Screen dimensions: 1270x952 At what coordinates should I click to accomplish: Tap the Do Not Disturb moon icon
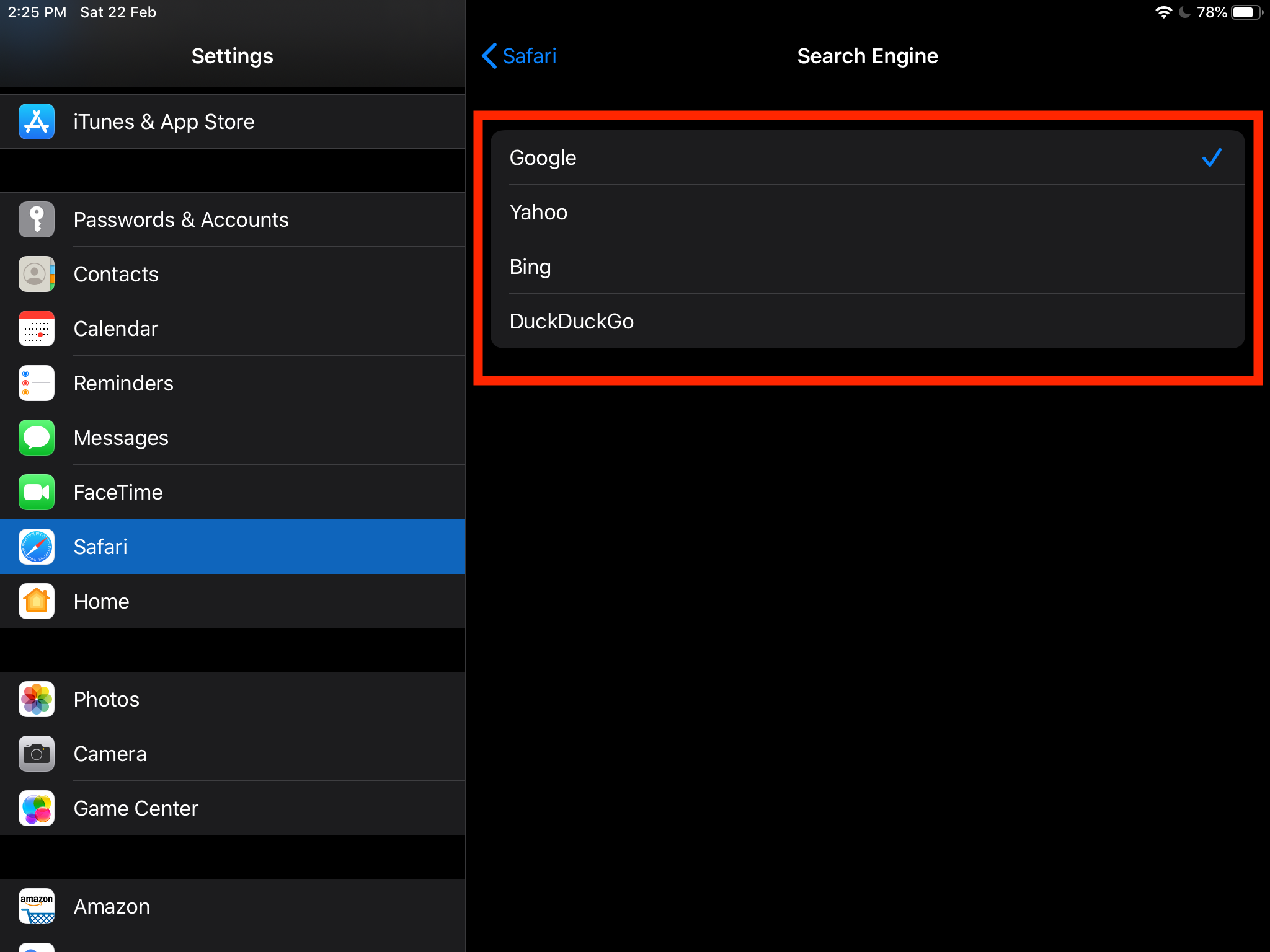coord(1184,12)
